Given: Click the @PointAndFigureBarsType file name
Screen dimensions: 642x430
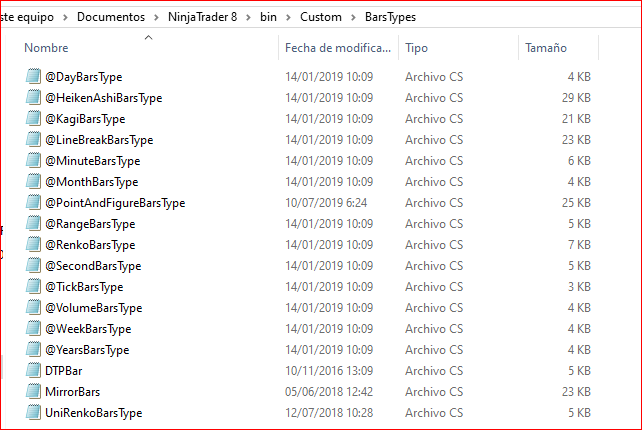Looking at the screenshot, I should [115, 203].
